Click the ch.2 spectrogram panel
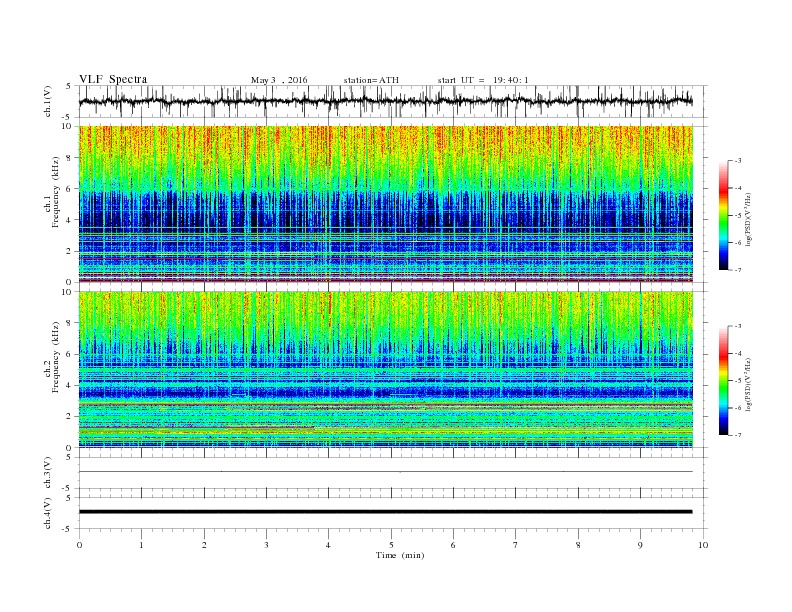792x612 pixels. pyautogui.click(x=386, y=370)
